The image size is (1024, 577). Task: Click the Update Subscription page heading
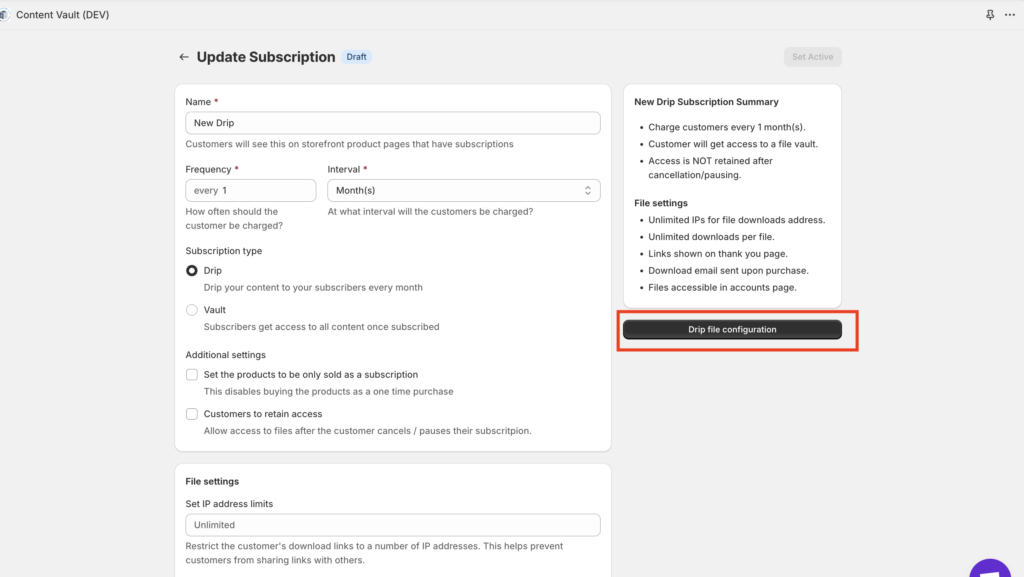click(266, 57)
